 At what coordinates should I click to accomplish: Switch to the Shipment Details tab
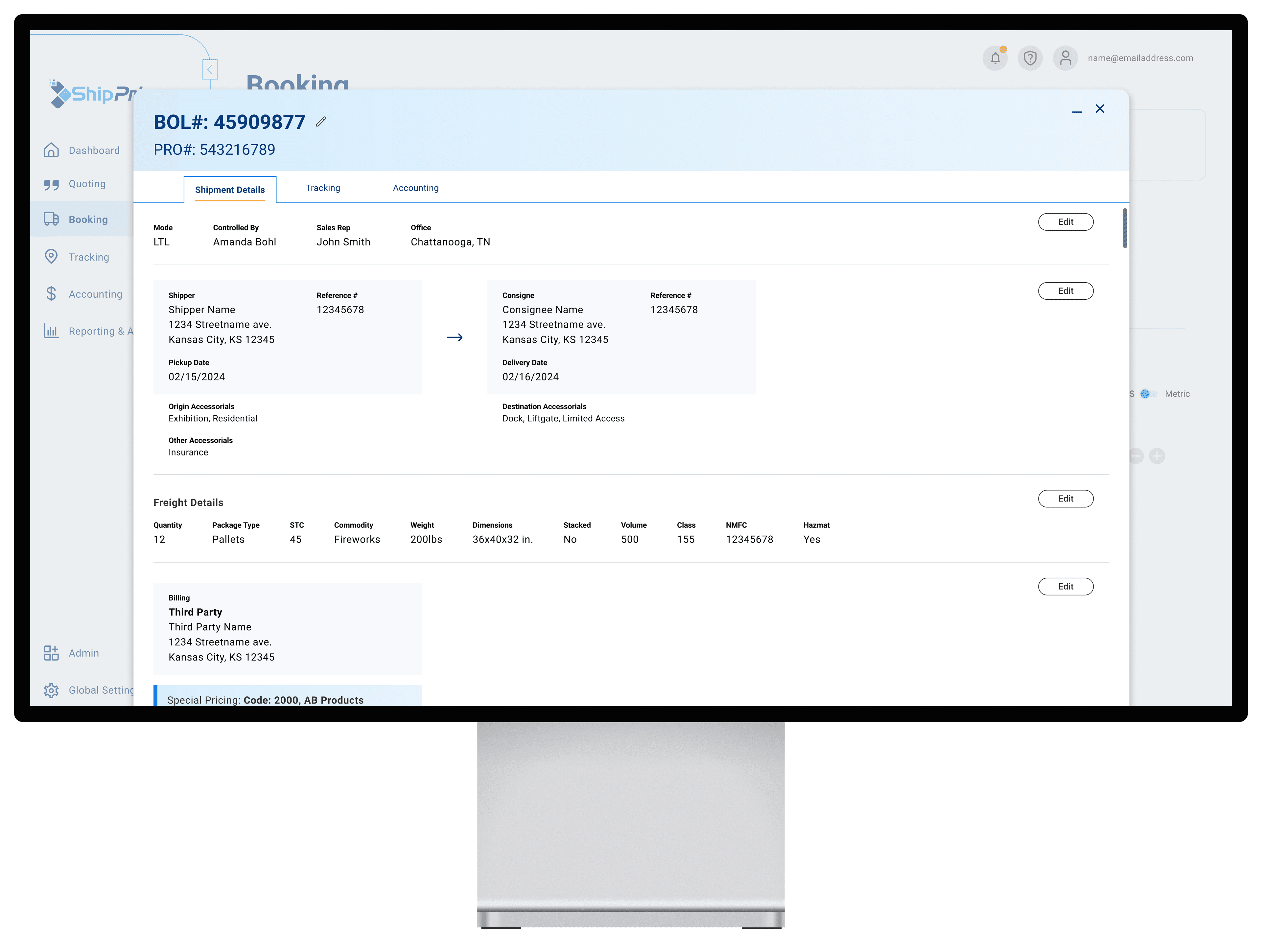pyautogui.click(x=230, y=189)
